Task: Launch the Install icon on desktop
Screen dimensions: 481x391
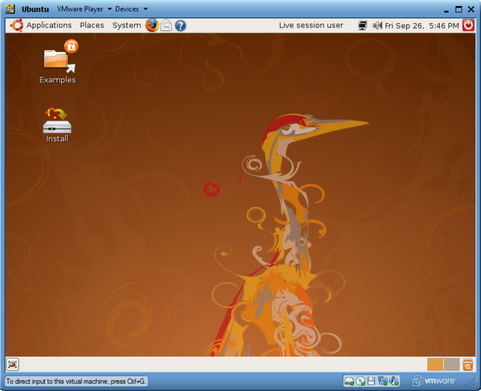Action: (57, 125)
